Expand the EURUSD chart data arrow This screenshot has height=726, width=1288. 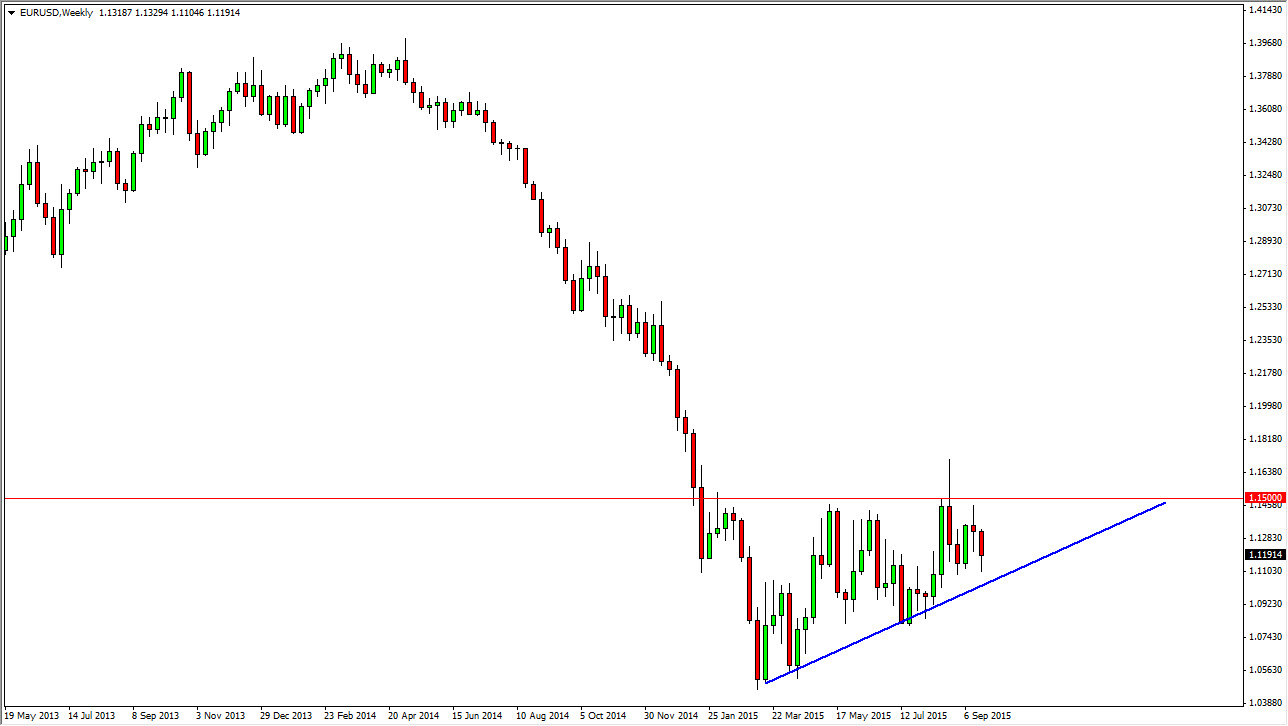click(9, 14)
